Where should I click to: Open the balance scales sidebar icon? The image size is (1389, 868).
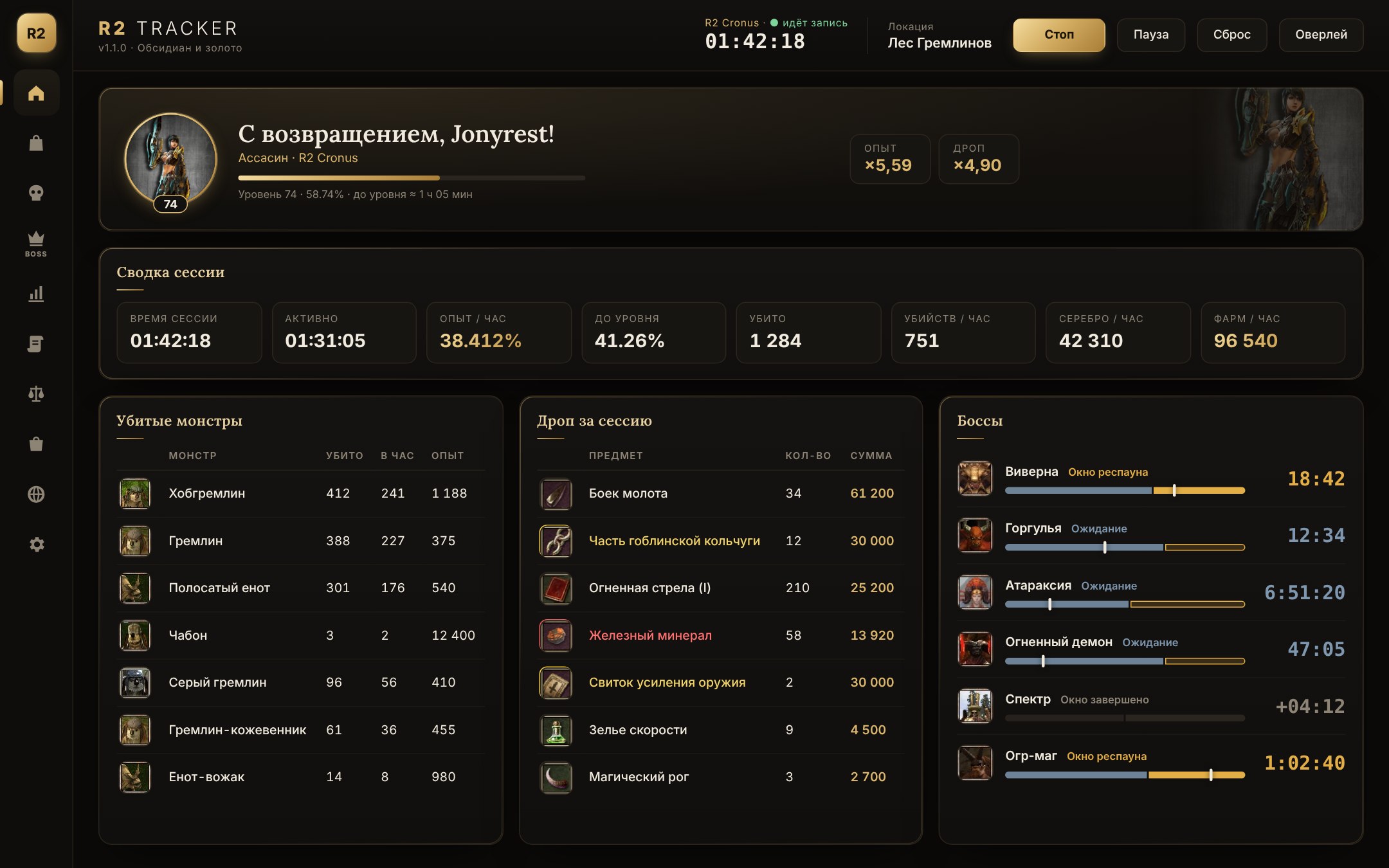coord(36,394)
